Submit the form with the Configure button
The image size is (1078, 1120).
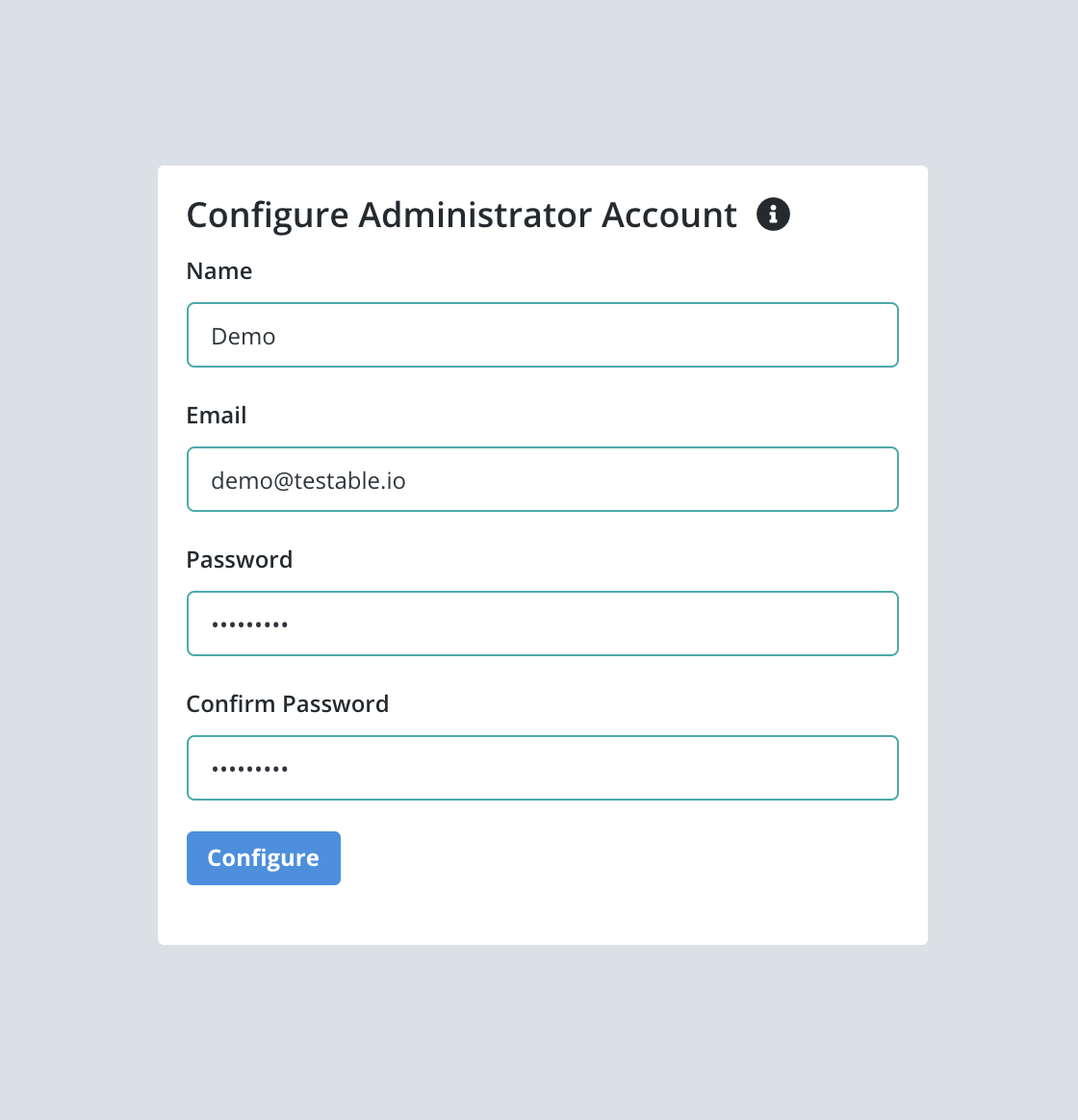click(264, 858)
